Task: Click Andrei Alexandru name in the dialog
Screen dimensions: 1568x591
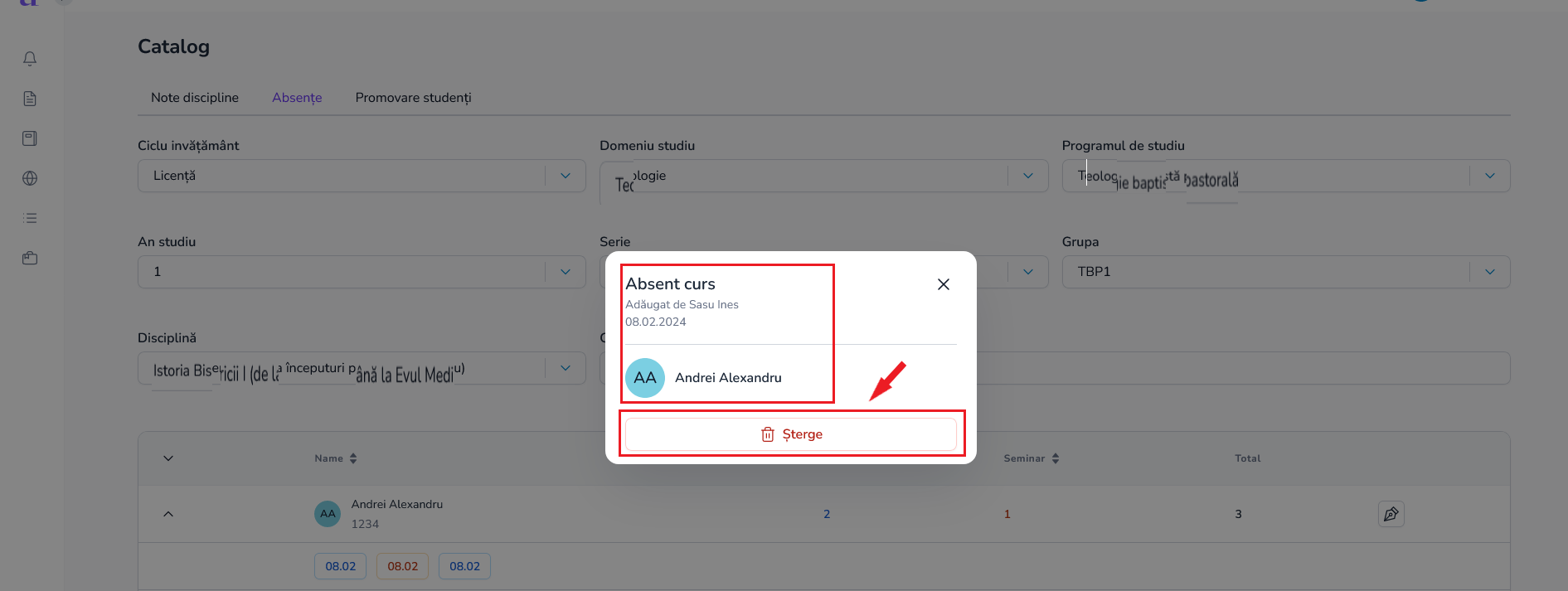Action: pos(728,378)
